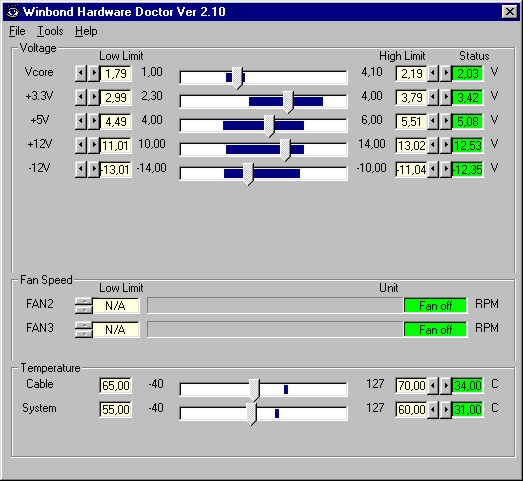
Task: Decrease +3.3V high limit with left arrow
Action: click(x=433, y=97)
